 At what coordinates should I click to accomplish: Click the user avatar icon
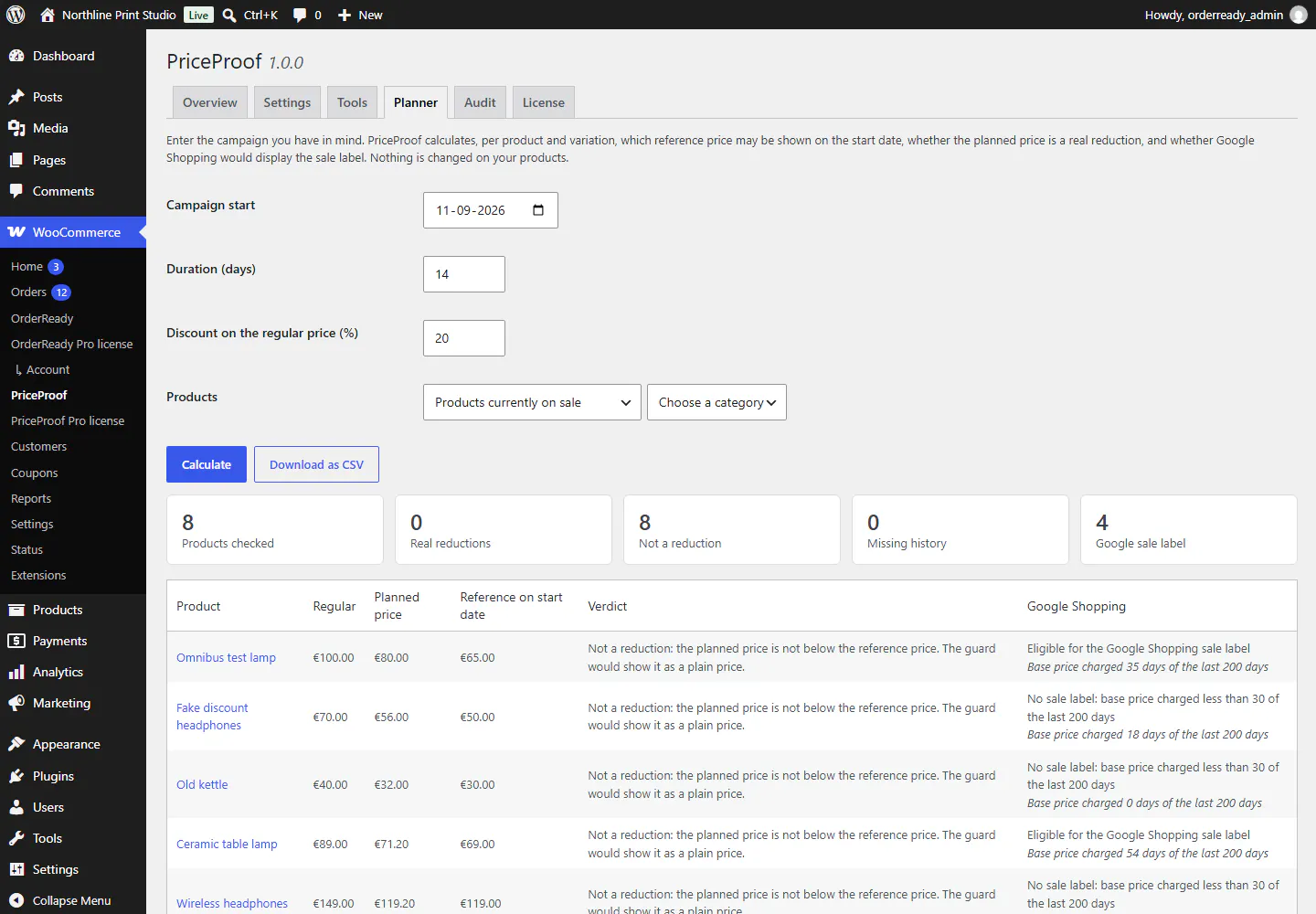[x=1299, y=15]
